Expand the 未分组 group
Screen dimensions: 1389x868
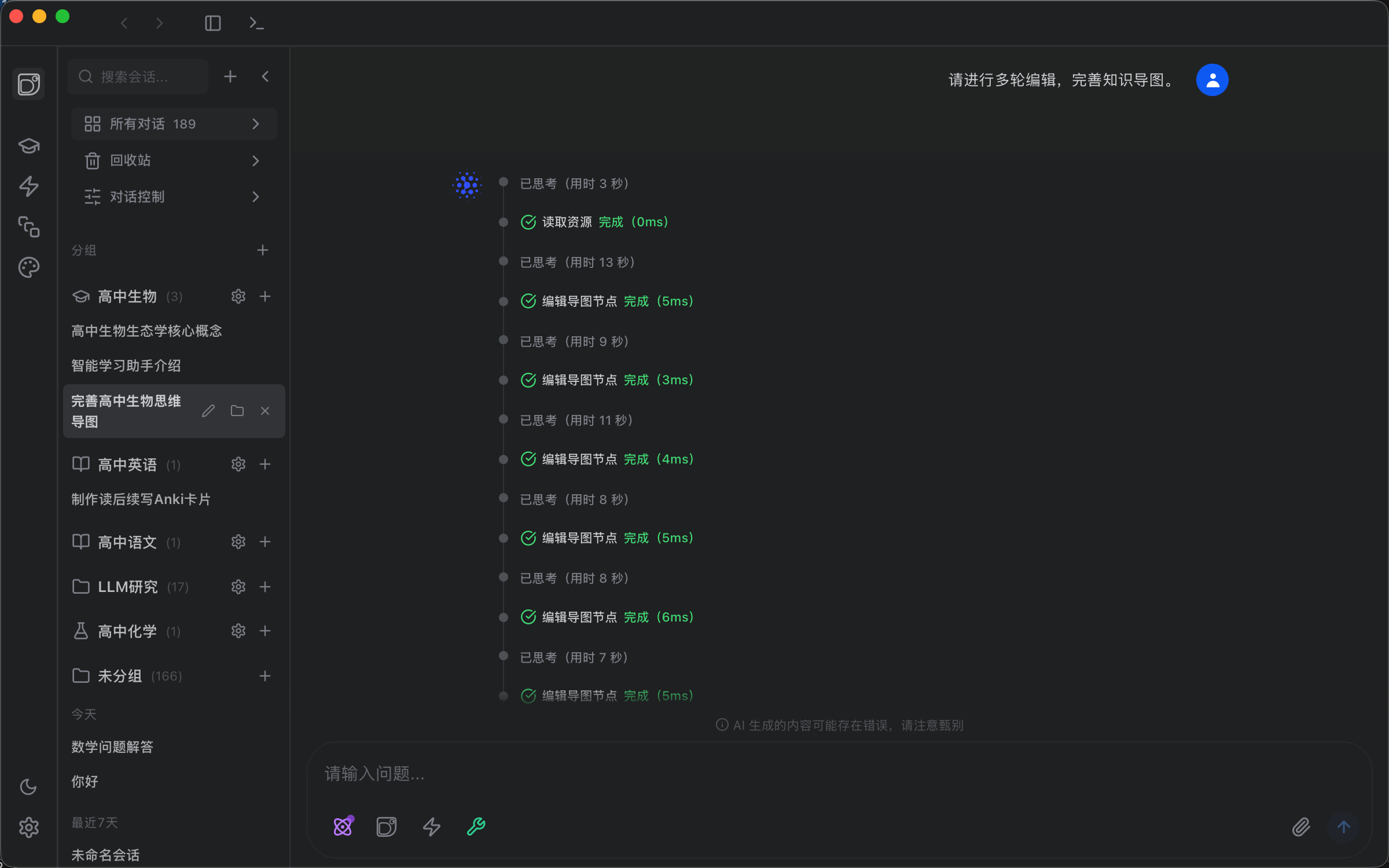click(127, 676)
